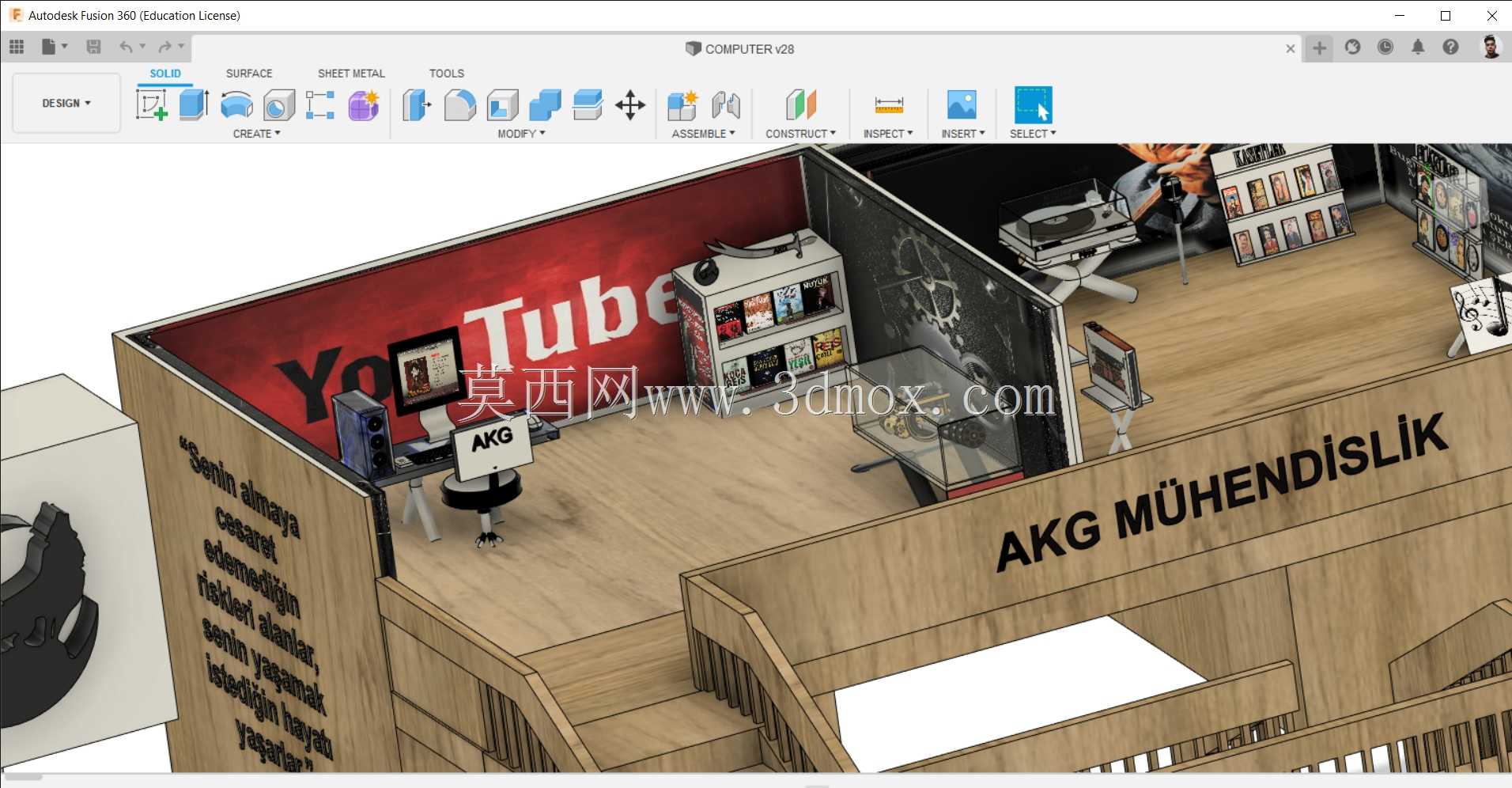1512x788 pixels.
Task: Expand the CONSTRUCT panel menu
Action: click(x=800, y=134)
